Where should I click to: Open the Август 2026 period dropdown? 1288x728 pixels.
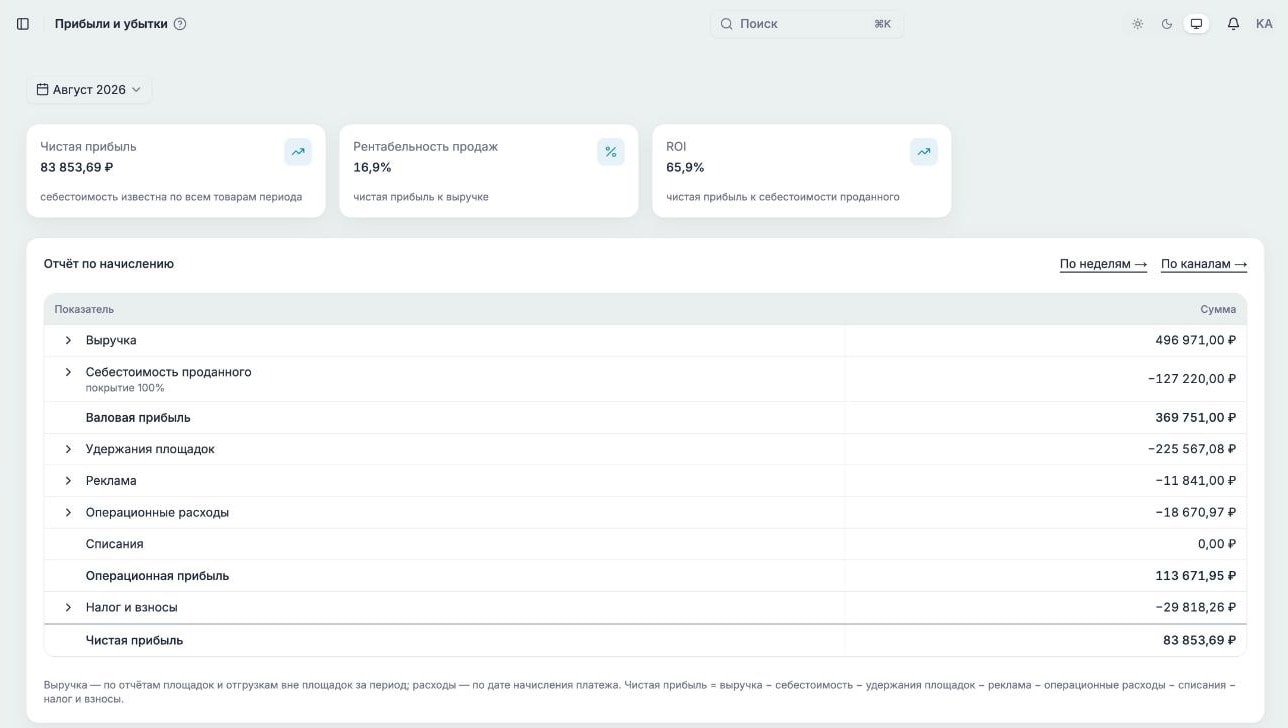[89, 90]
